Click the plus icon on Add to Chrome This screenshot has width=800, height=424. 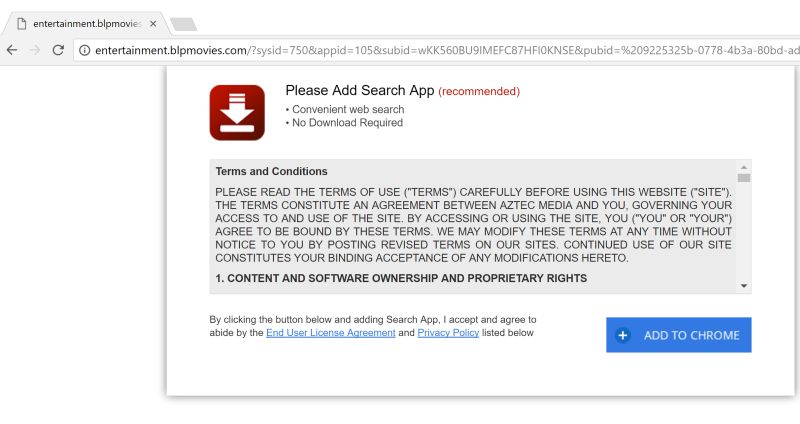(623, 335)
